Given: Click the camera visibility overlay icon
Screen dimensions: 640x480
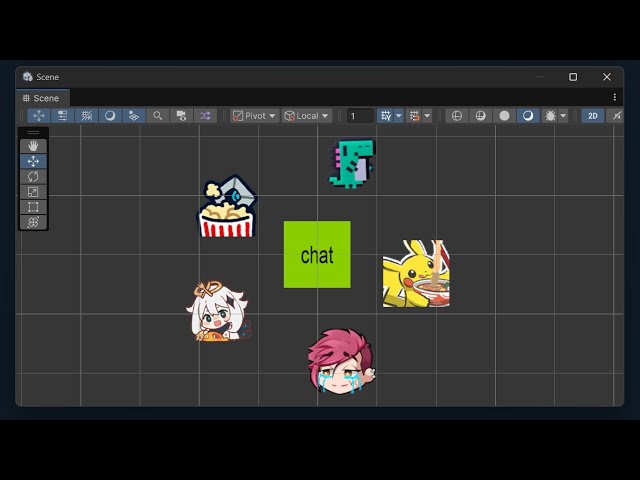Looking at the screenshot, I should click(x=181, y=116).
